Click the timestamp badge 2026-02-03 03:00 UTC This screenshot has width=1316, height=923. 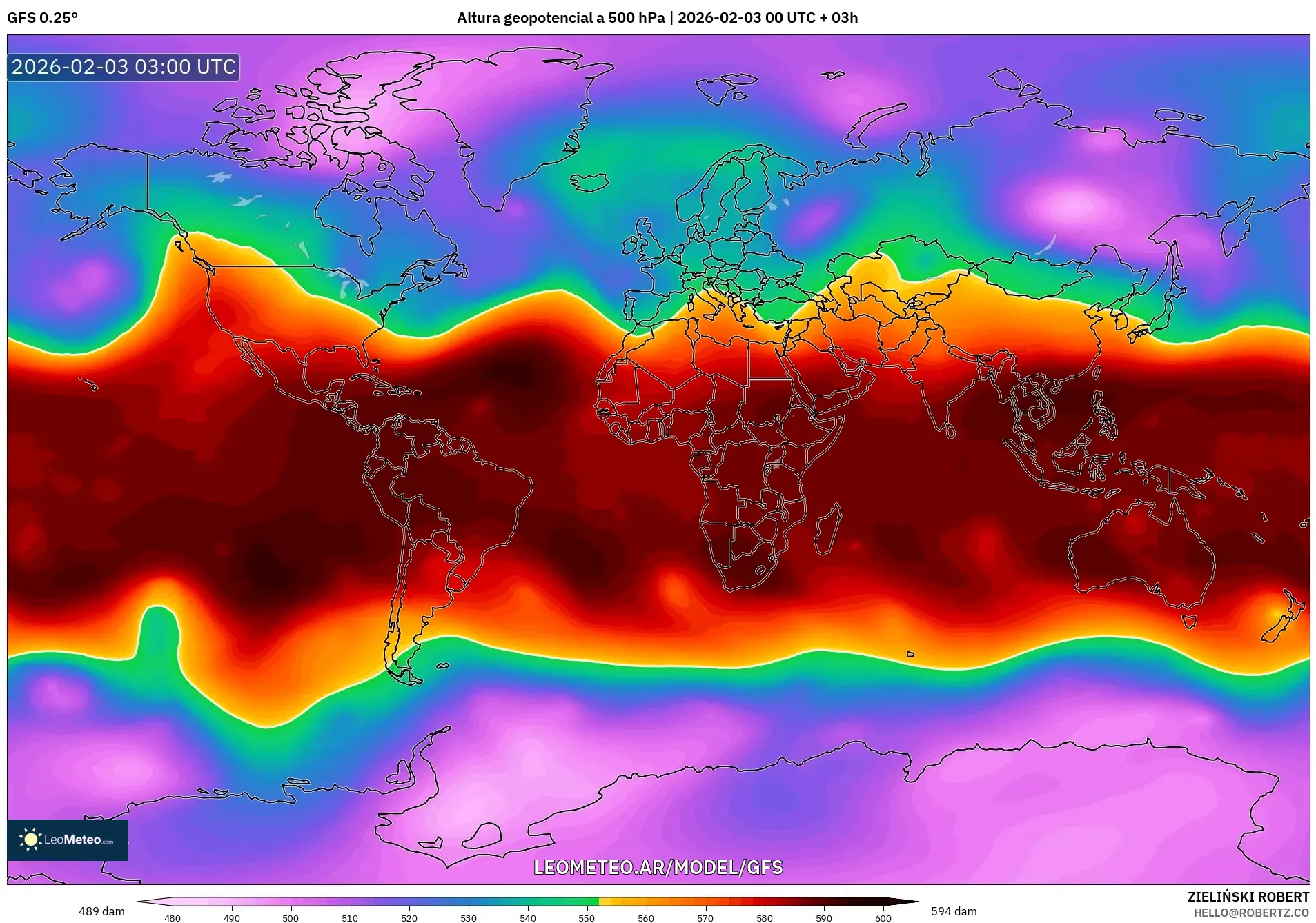pos(122,68)
